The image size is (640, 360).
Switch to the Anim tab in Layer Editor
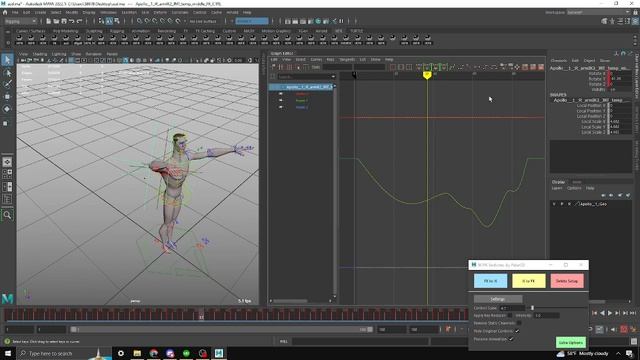[x=576, y=182]
